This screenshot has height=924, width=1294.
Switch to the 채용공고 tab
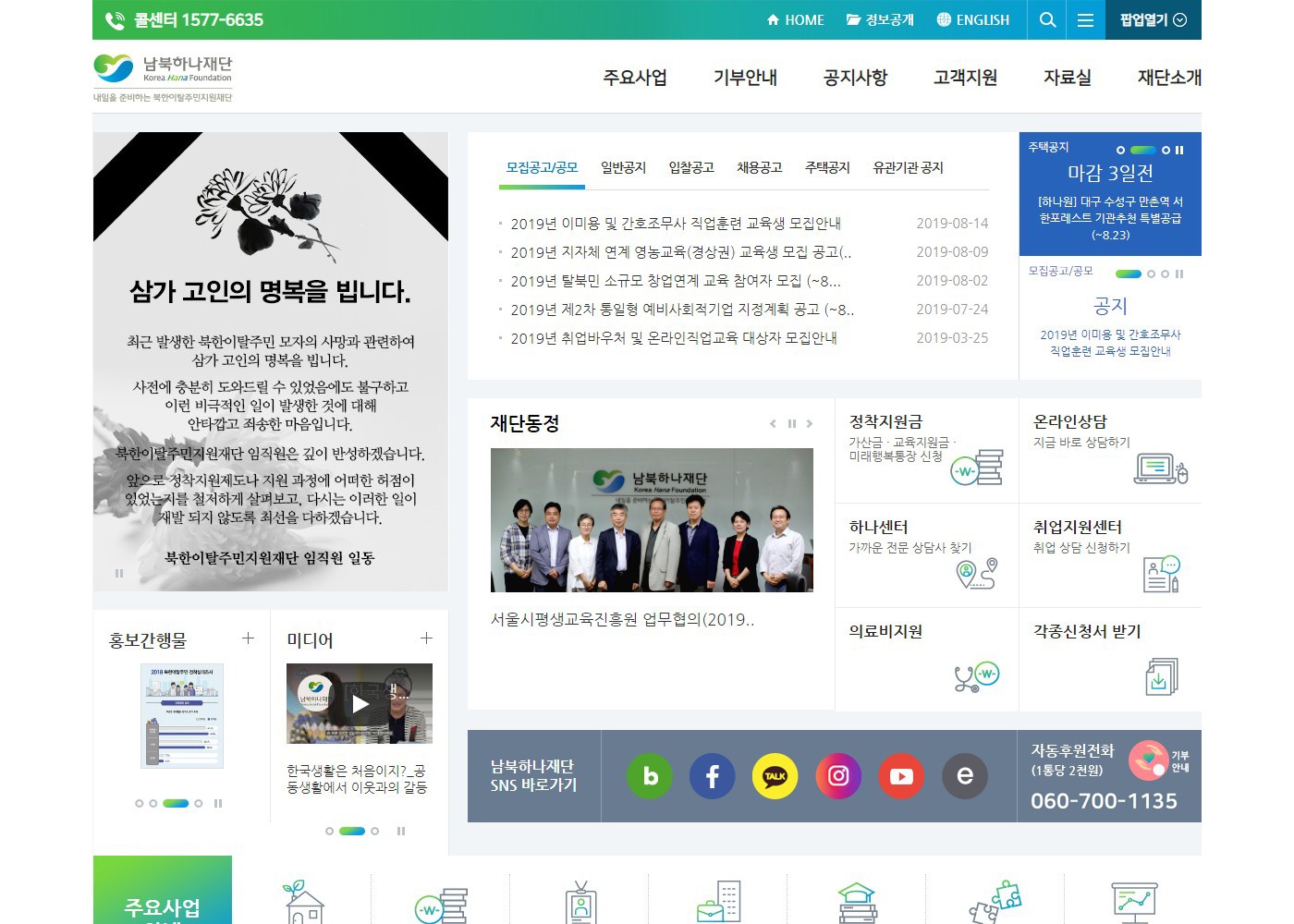pos(759,167)
